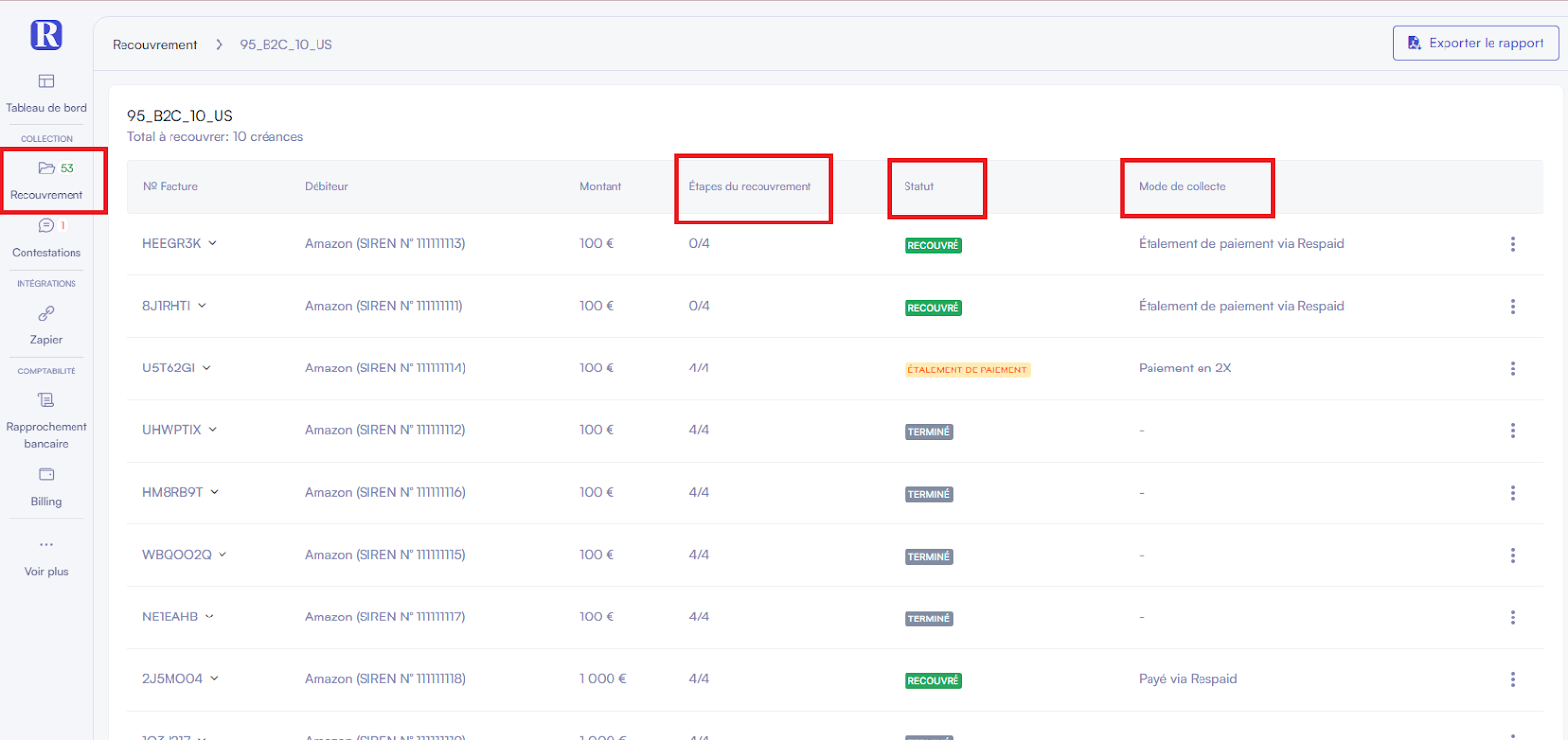Open the Recouvrement folder icon
This screenshot has height=740, width=1568.
[x=46, y=168]
